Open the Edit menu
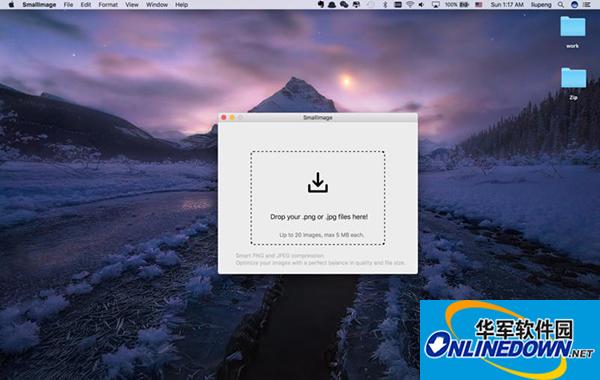This screenshot has height=380, width=600. tap(86, 5)
